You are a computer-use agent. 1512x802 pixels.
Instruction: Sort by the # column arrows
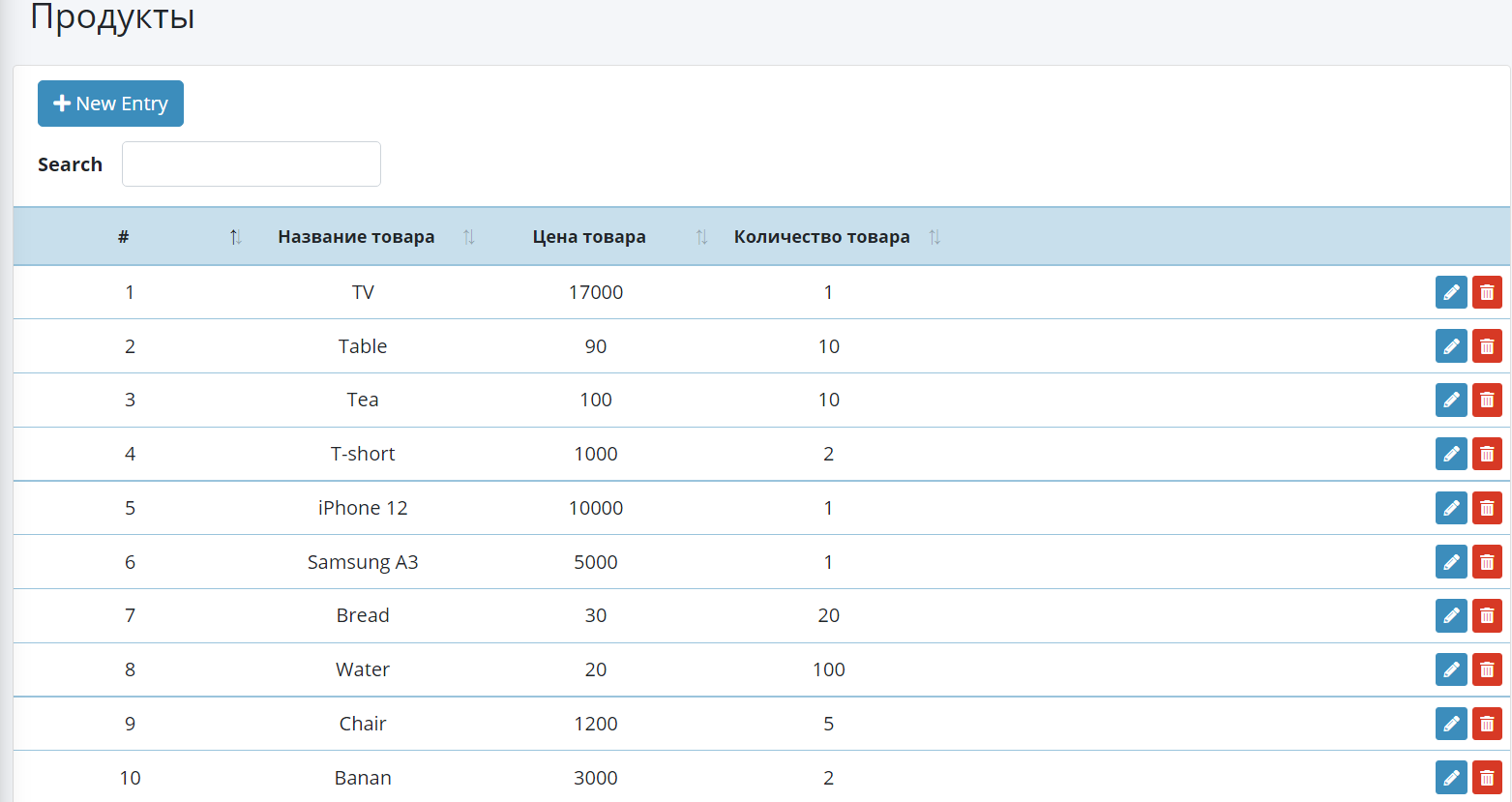[235, 237]
